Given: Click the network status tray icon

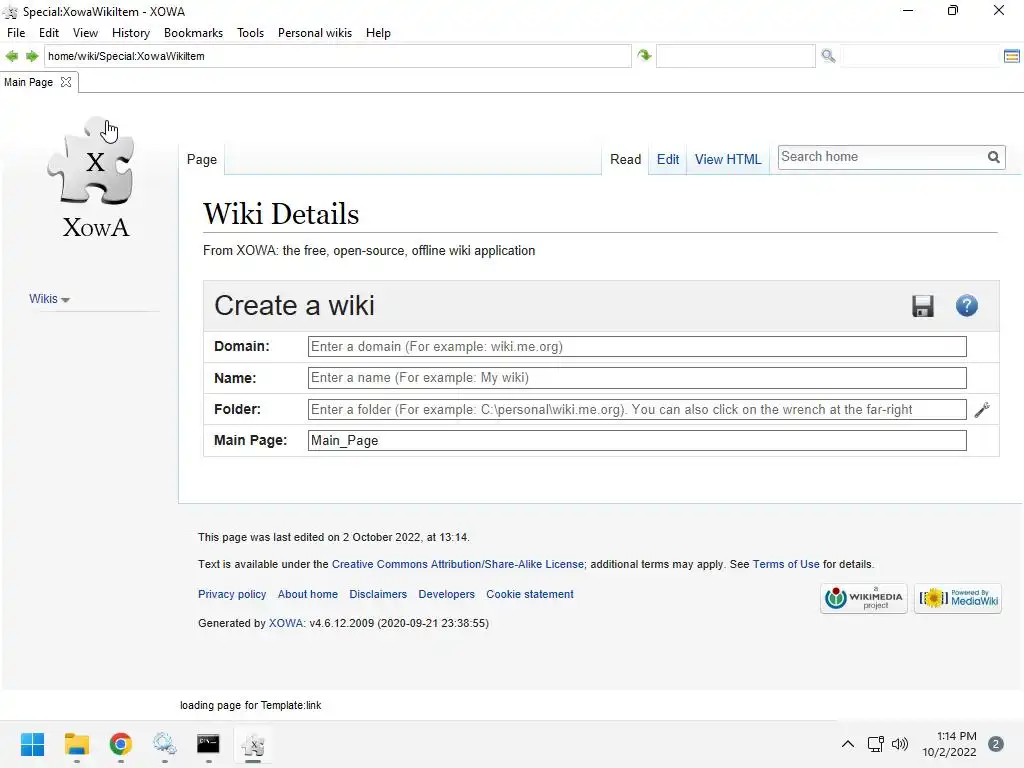Looking at the screenshot, I should (875, 744).
